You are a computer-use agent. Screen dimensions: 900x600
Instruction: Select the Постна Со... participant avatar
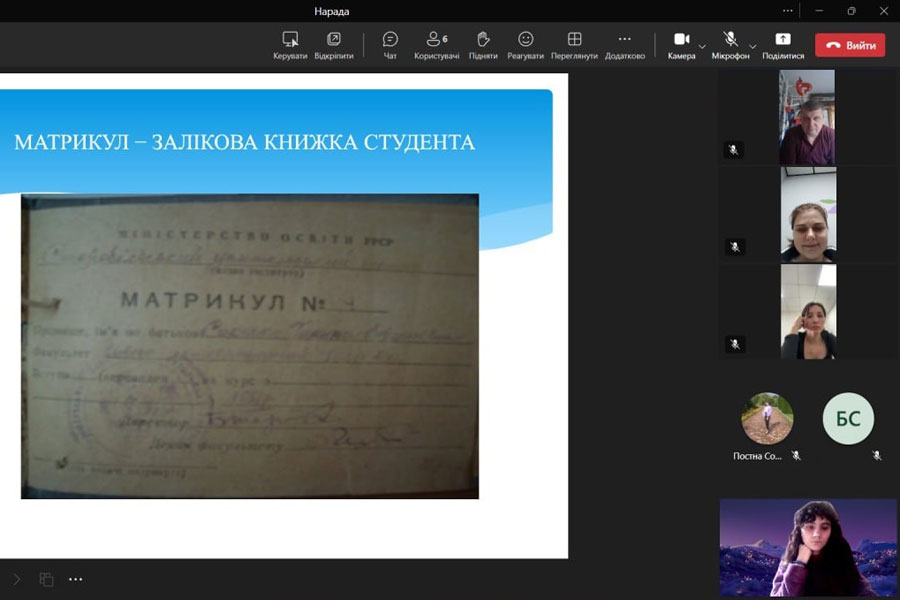click(767, 418)
